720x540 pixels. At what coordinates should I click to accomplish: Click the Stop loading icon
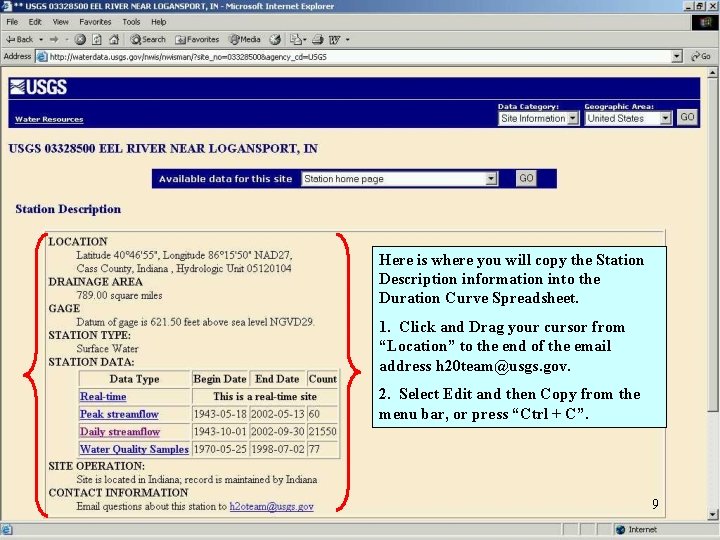[x=80, y=39]
